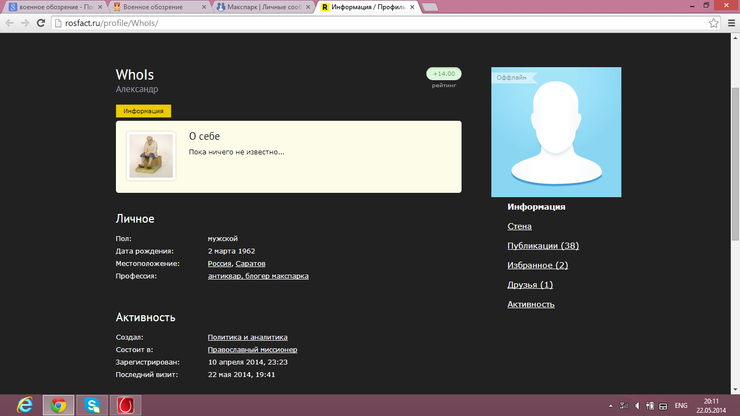Screen dimensions: 740x416
Task: Click the +14.00 rating badge
Action: [444, 74]
